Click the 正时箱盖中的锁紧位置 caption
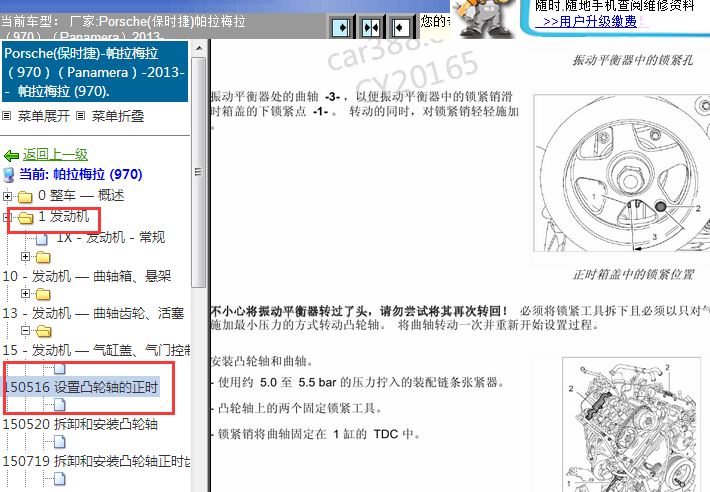710x492 pixels. pyautogui.click(x=633, y=275)
